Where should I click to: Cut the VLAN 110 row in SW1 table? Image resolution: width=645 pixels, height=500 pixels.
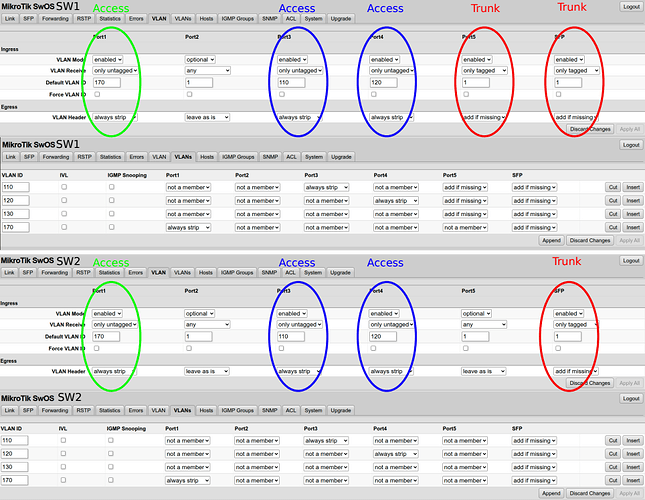[613, 188]
